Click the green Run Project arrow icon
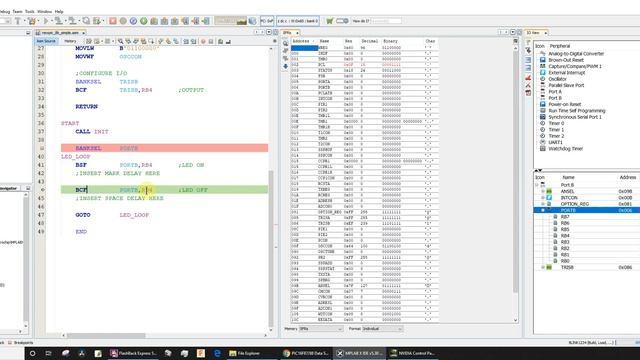The height and width of the screenshot is (360, 640). [46, 21]
